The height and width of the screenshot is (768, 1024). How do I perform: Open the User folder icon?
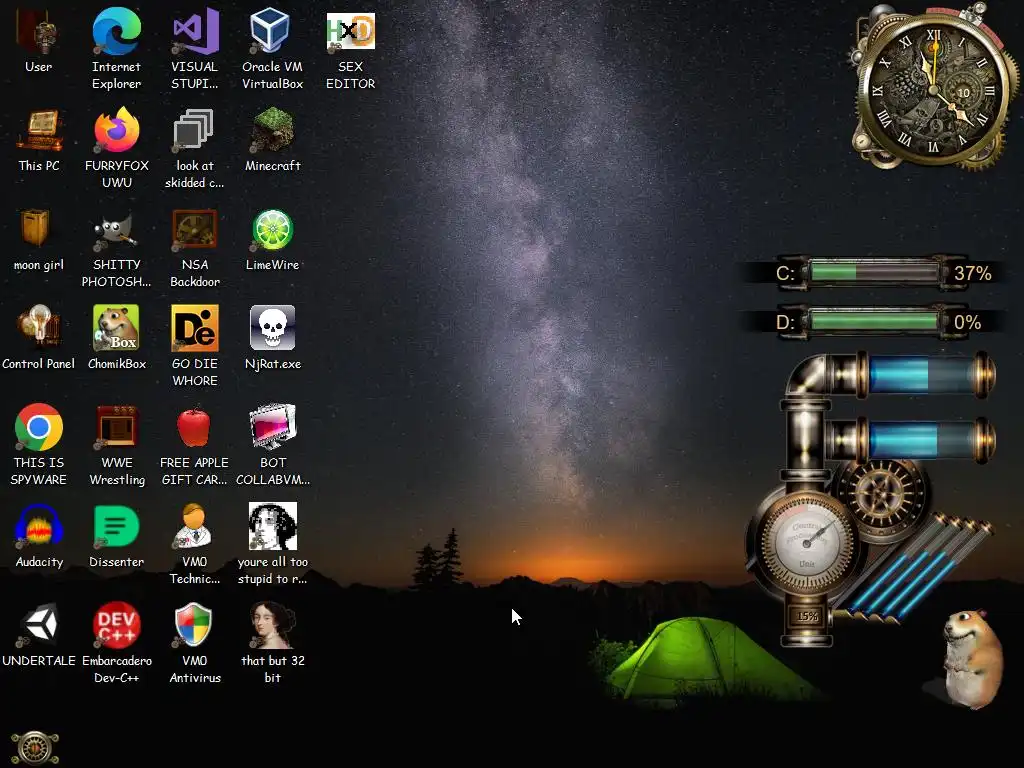(39, 31)
